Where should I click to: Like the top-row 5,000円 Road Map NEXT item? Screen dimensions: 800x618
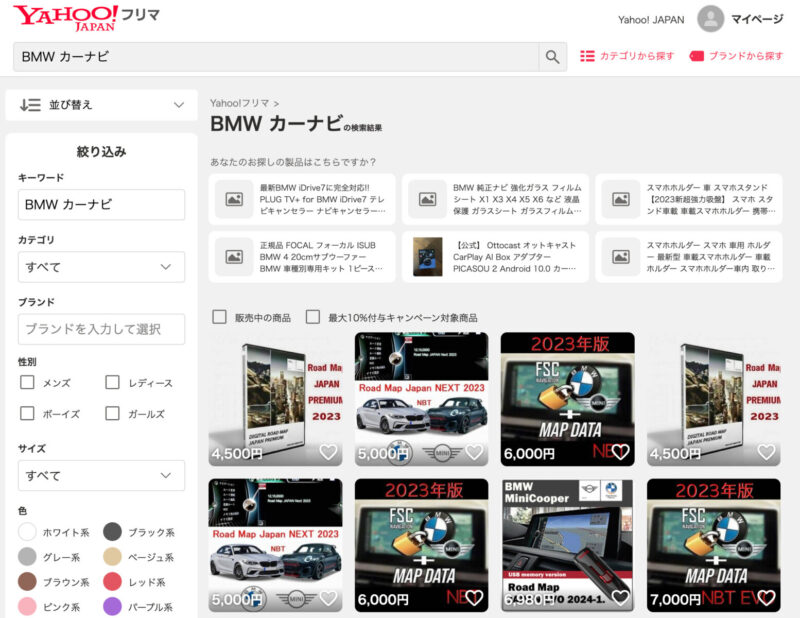[x=474, y=452]
